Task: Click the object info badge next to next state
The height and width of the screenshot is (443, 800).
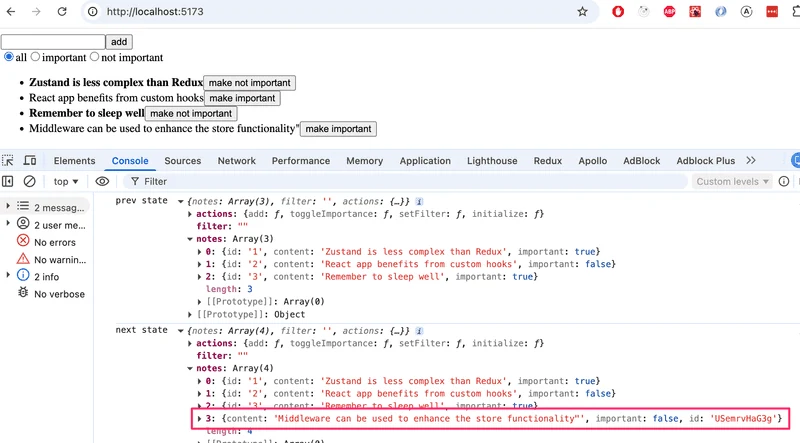Action: pos(419,331)
